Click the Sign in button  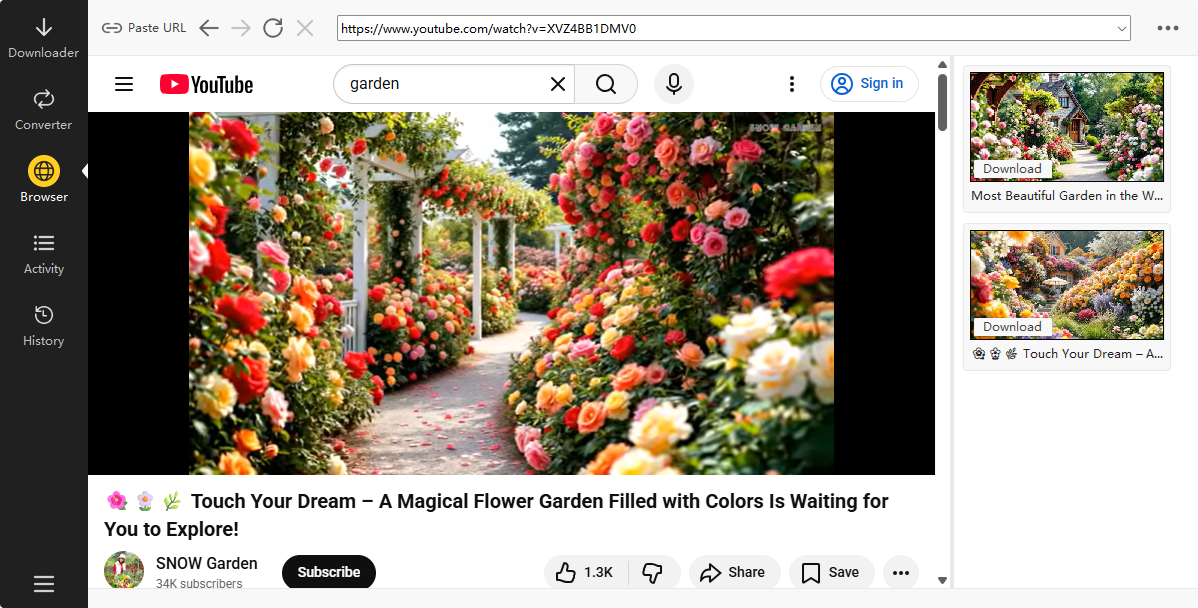(x=869, y=84)
